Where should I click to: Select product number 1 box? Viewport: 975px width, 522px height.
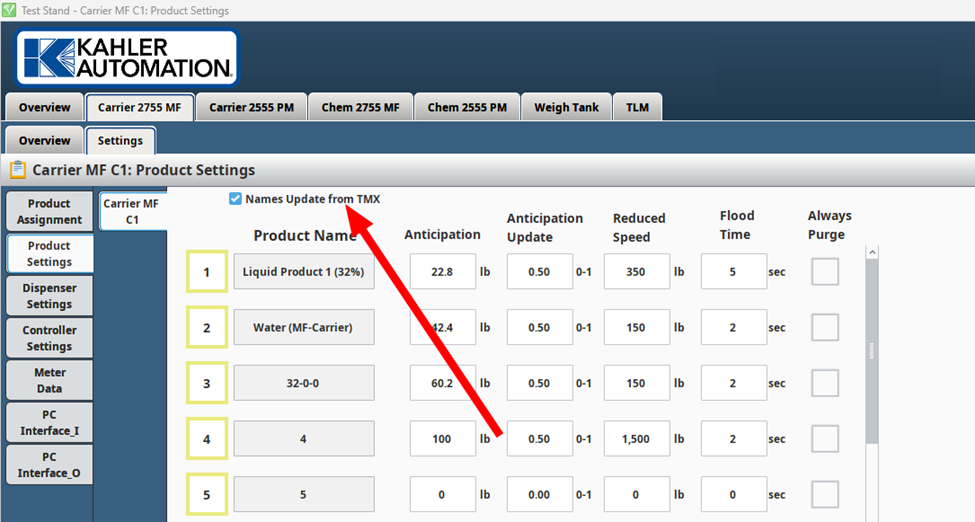pyautogui.click(x=207, y=272)
